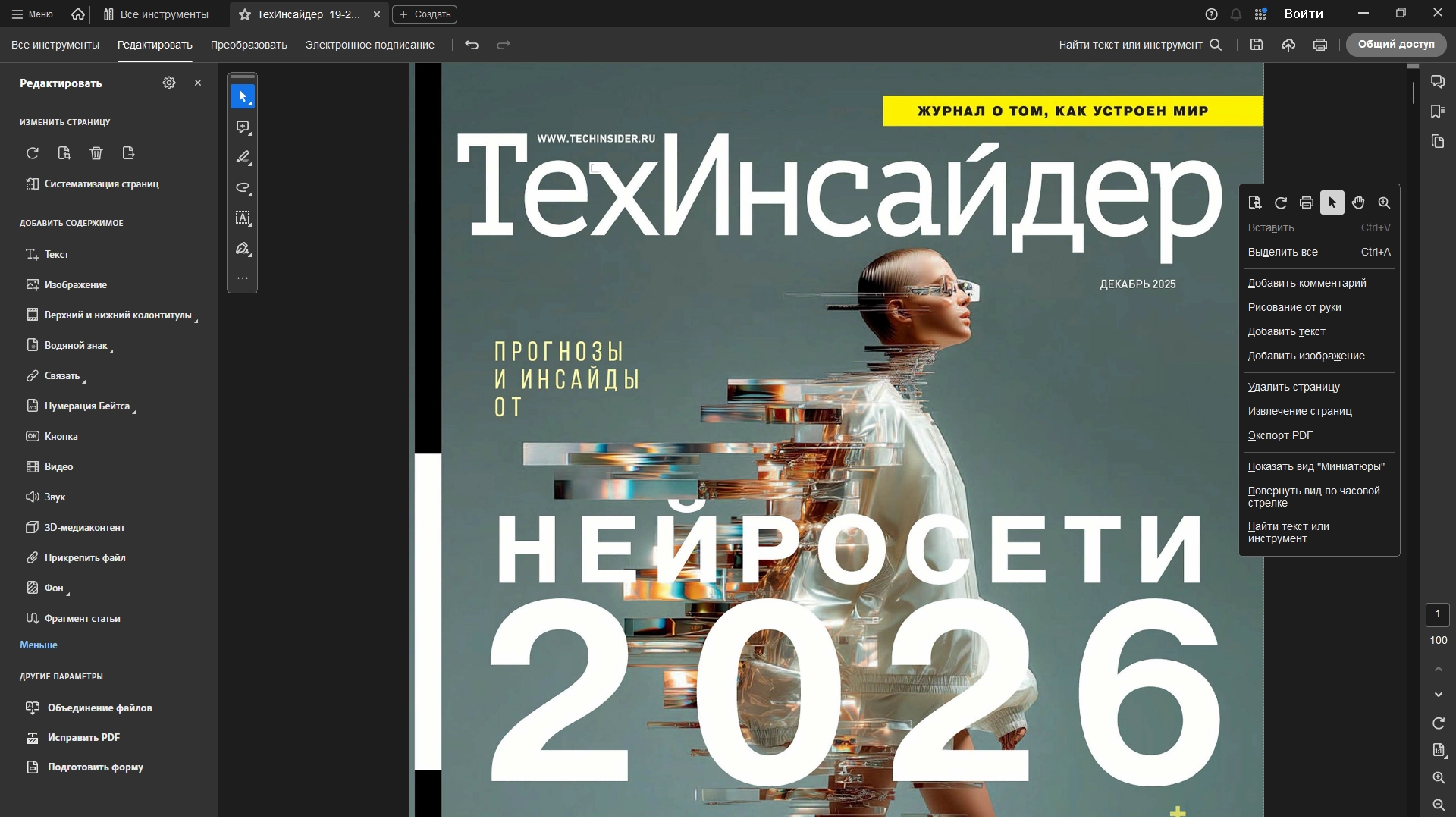Click the rotate page icon in Edit panel
This screenshot has height=819, width=1456.
[33, 153]
